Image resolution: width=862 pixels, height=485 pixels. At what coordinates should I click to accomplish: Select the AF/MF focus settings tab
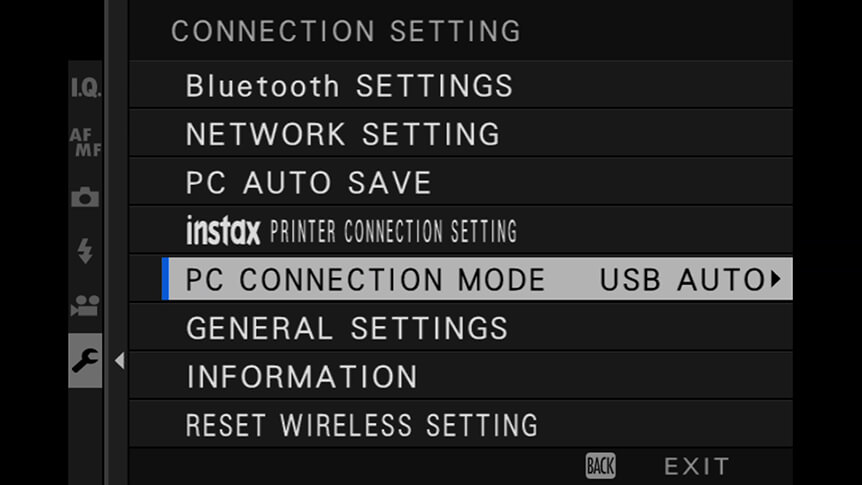(85, 142)
